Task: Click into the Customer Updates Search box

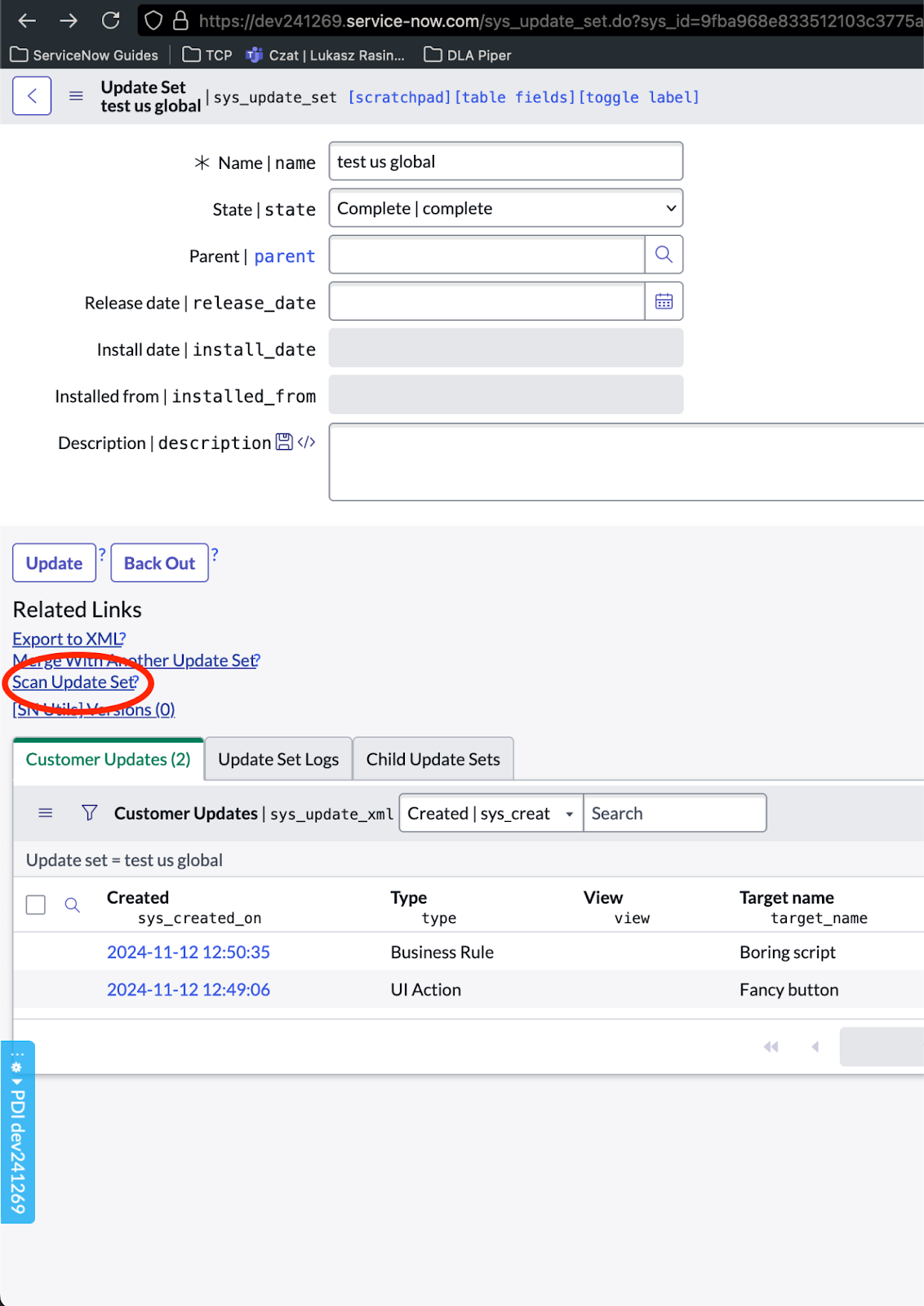Action: pyautogui.click(x=674, y=813)
